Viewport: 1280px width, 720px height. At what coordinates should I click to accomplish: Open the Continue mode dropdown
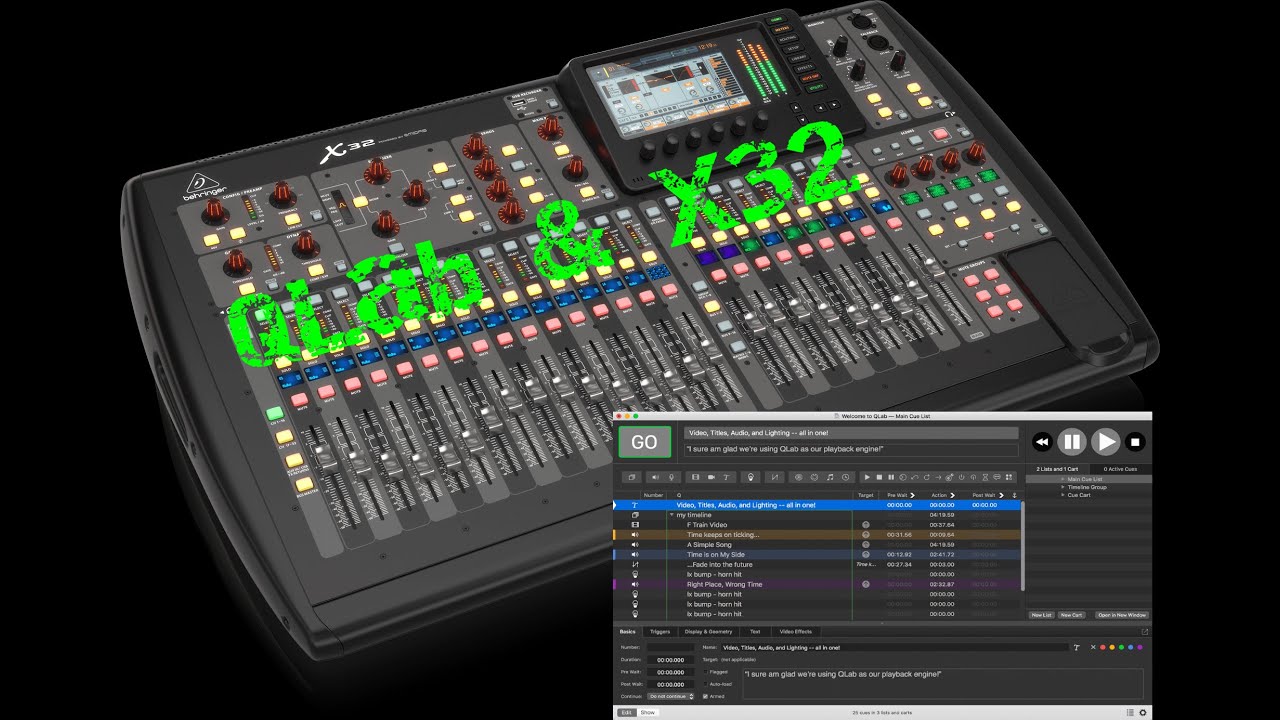point(670,696)
